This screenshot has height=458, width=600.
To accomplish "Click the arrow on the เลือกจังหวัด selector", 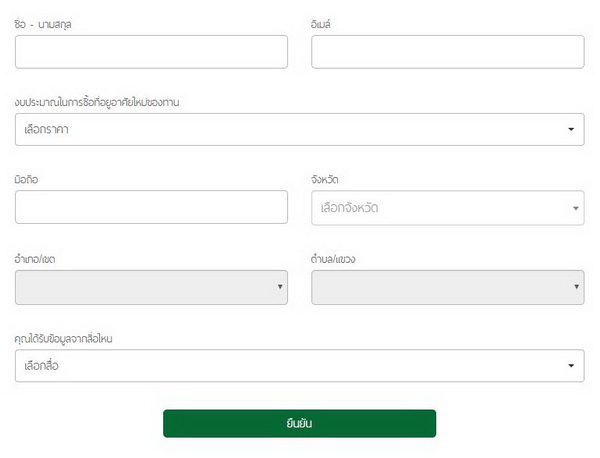I will (576, 208).
